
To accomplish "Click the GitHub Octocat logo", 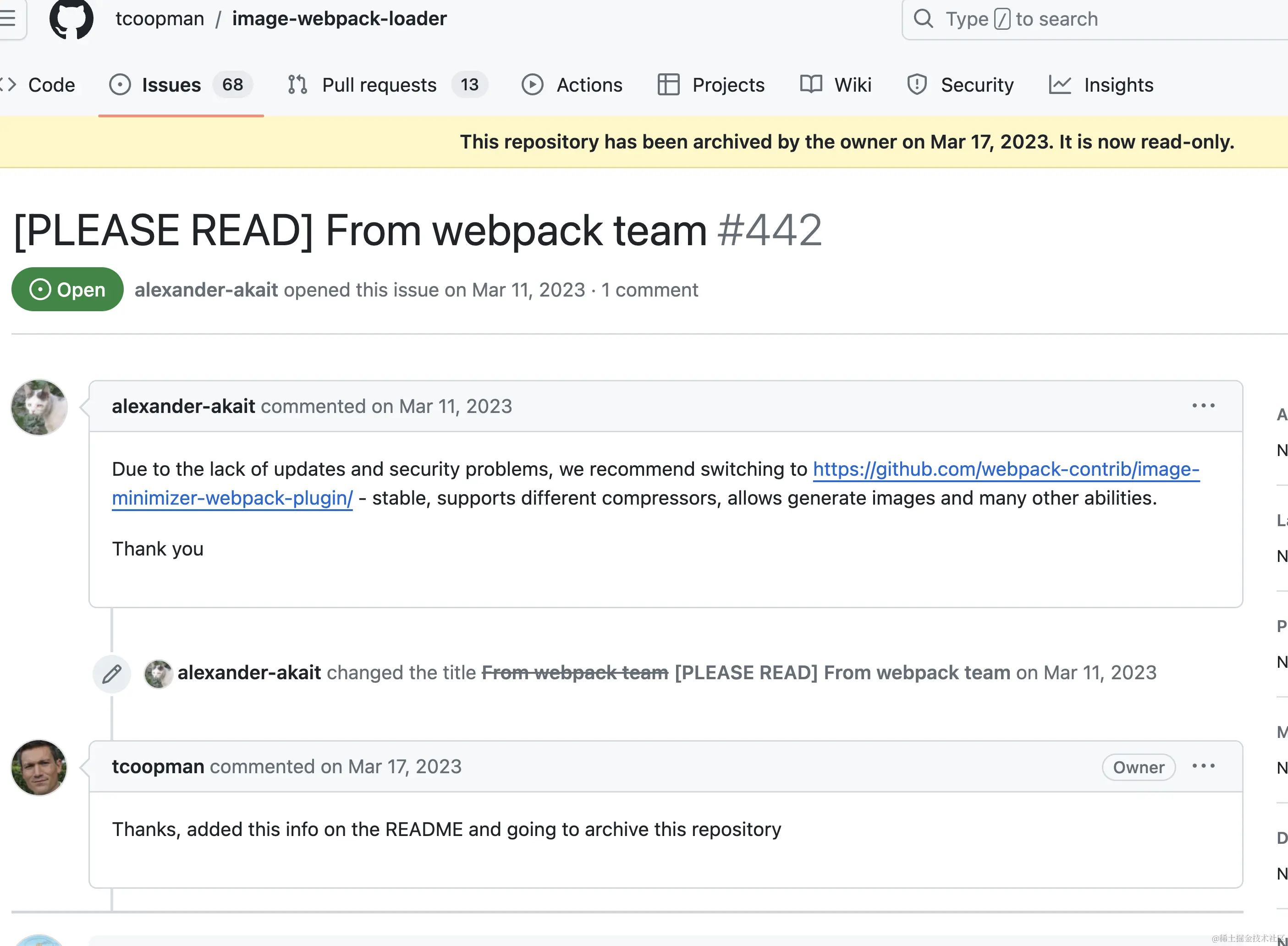I will pos(71,19).
